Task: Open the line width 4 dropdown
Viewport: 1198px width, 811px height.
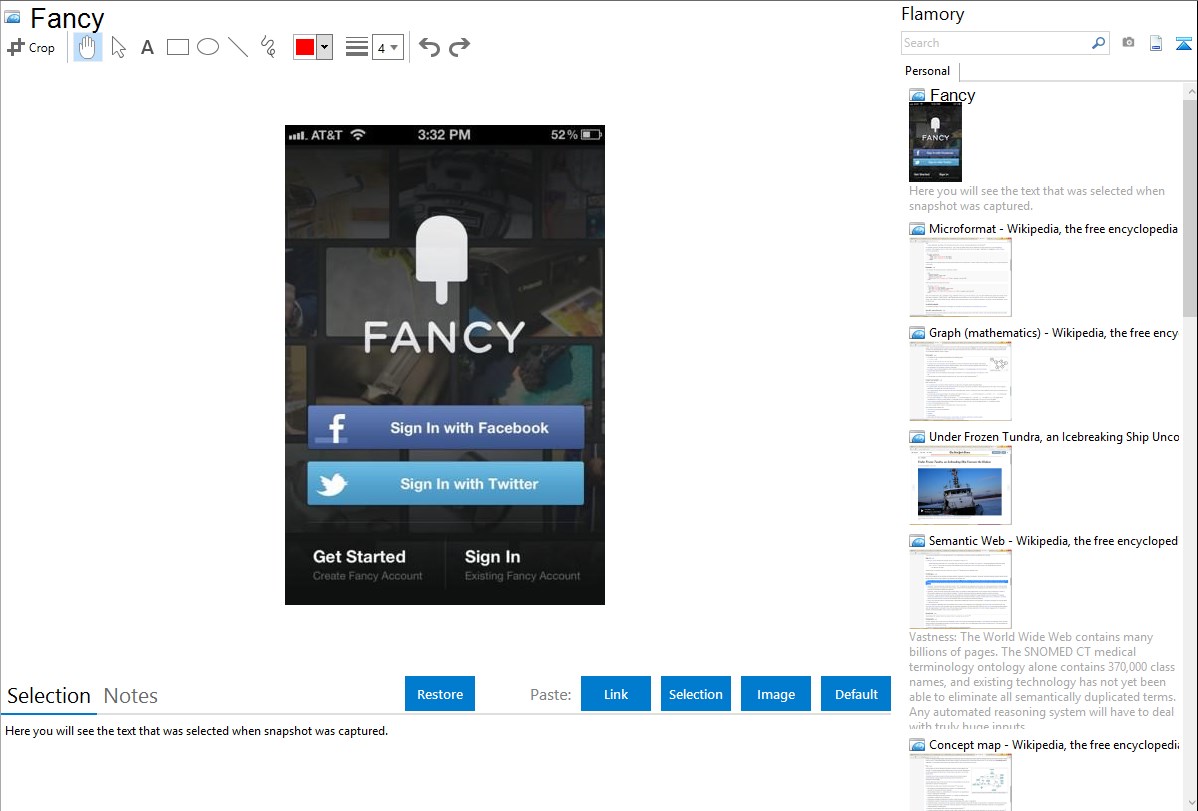Action: click(x=388, y=47)
